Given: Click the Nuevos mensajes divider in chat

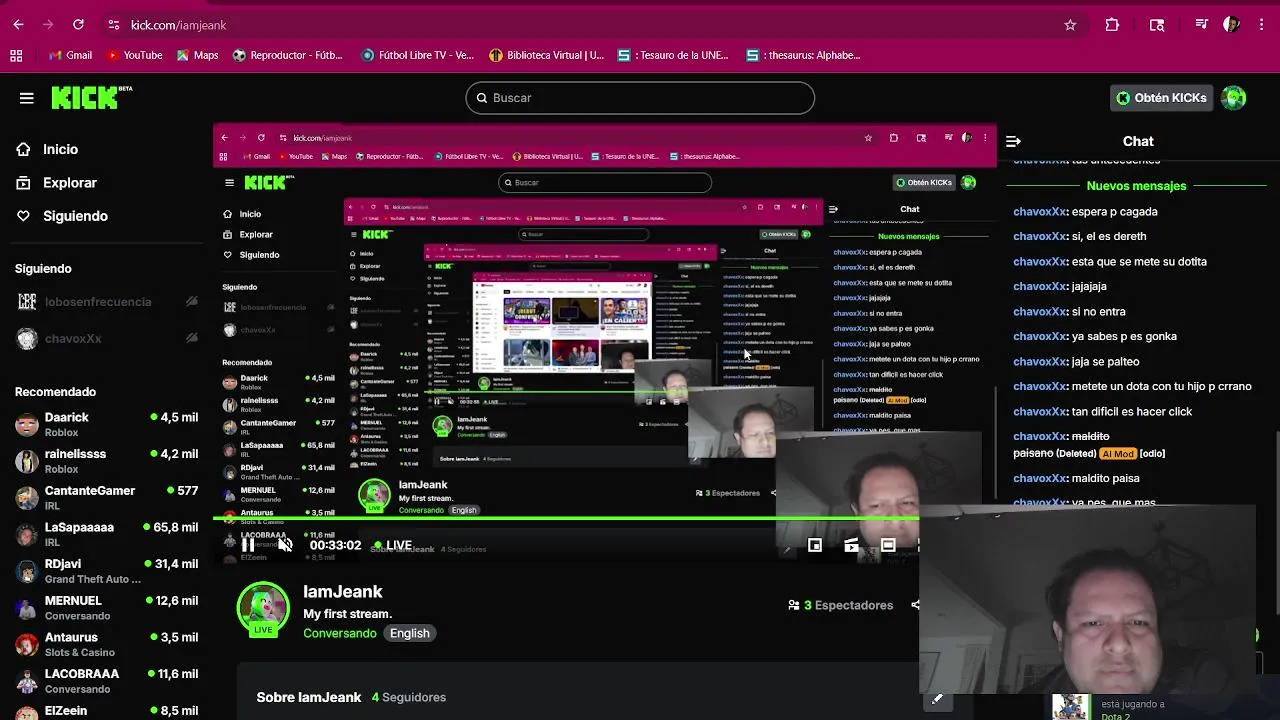Looking at the screenshot, I should pos(1136,186).
